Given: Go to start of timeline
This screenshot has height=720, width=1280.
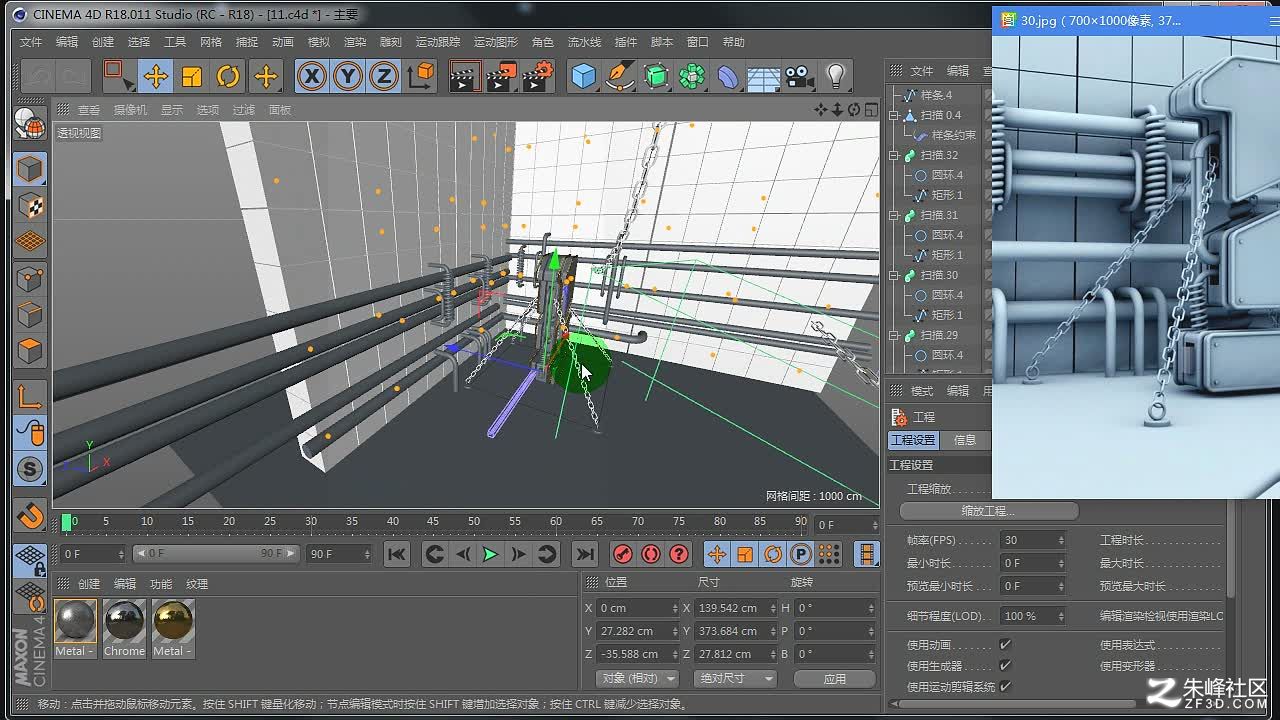Looking at the screenshot, I should tap(397, 554).
